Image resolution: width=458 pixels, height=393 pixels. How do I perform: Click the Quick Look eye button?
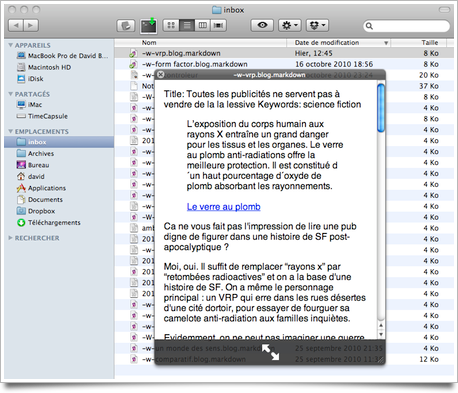[262, 25]
